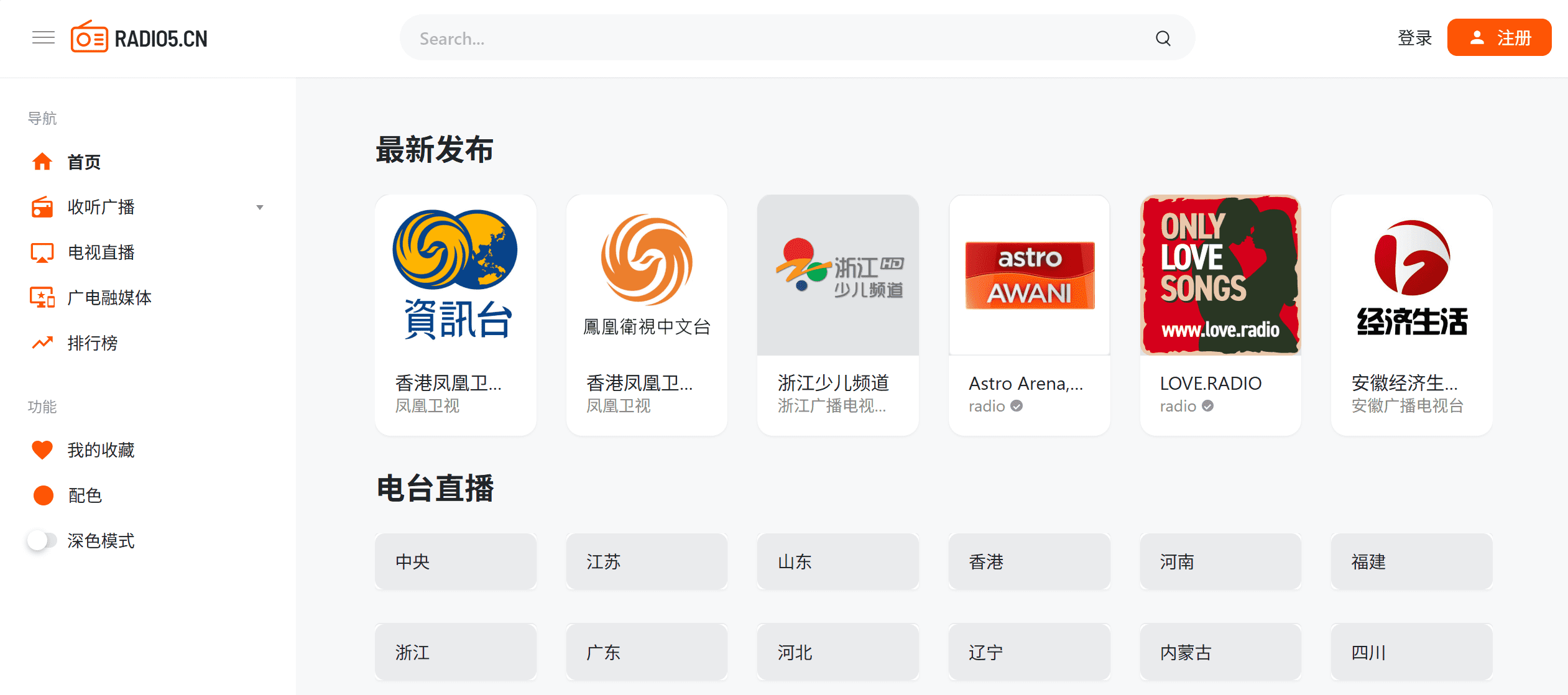Open the 经济生活 Anhui thumbnail
The width and height of the screenshot is (1568, 695).
1412,275
